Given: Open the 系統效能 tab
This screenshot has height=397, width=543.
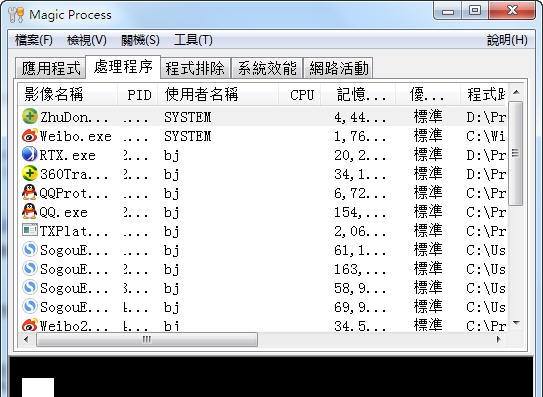Looking at the screenshot, I should click(x=267, y=68).
